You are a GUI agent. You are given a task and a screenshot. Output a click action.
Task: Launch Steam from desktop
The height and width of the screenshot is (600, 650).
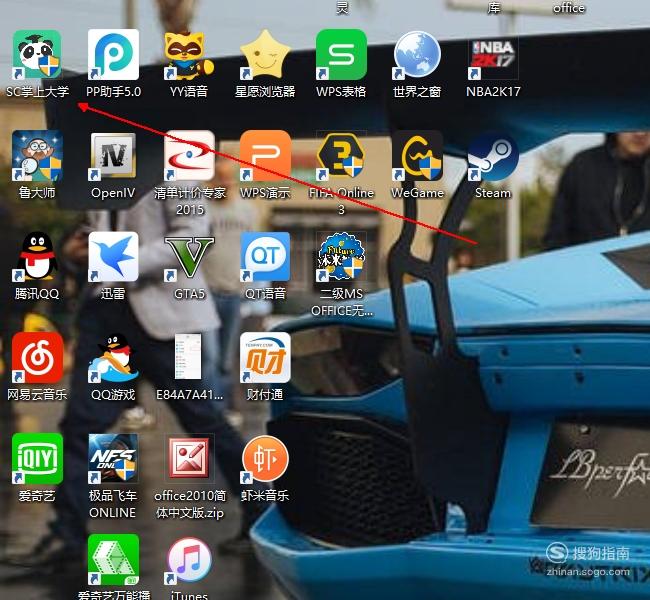coord(493,156)
